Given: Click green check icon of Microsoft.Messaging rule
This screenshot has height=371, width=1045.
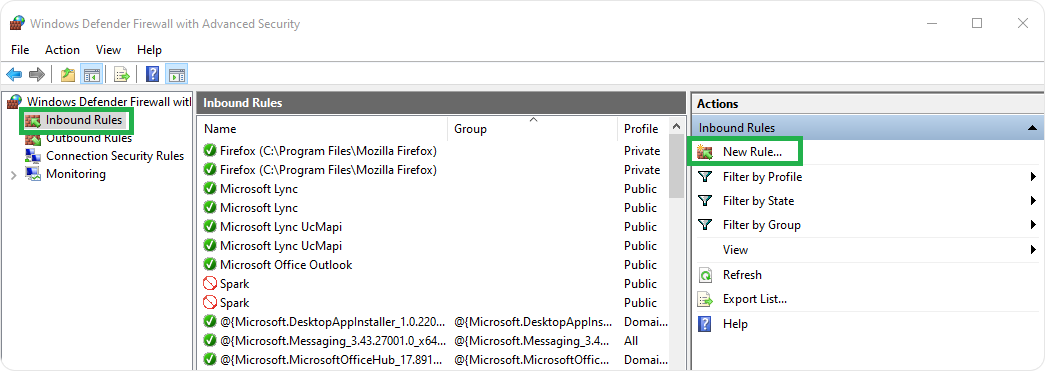Looking at the screenshot, I should coord(210,340).
